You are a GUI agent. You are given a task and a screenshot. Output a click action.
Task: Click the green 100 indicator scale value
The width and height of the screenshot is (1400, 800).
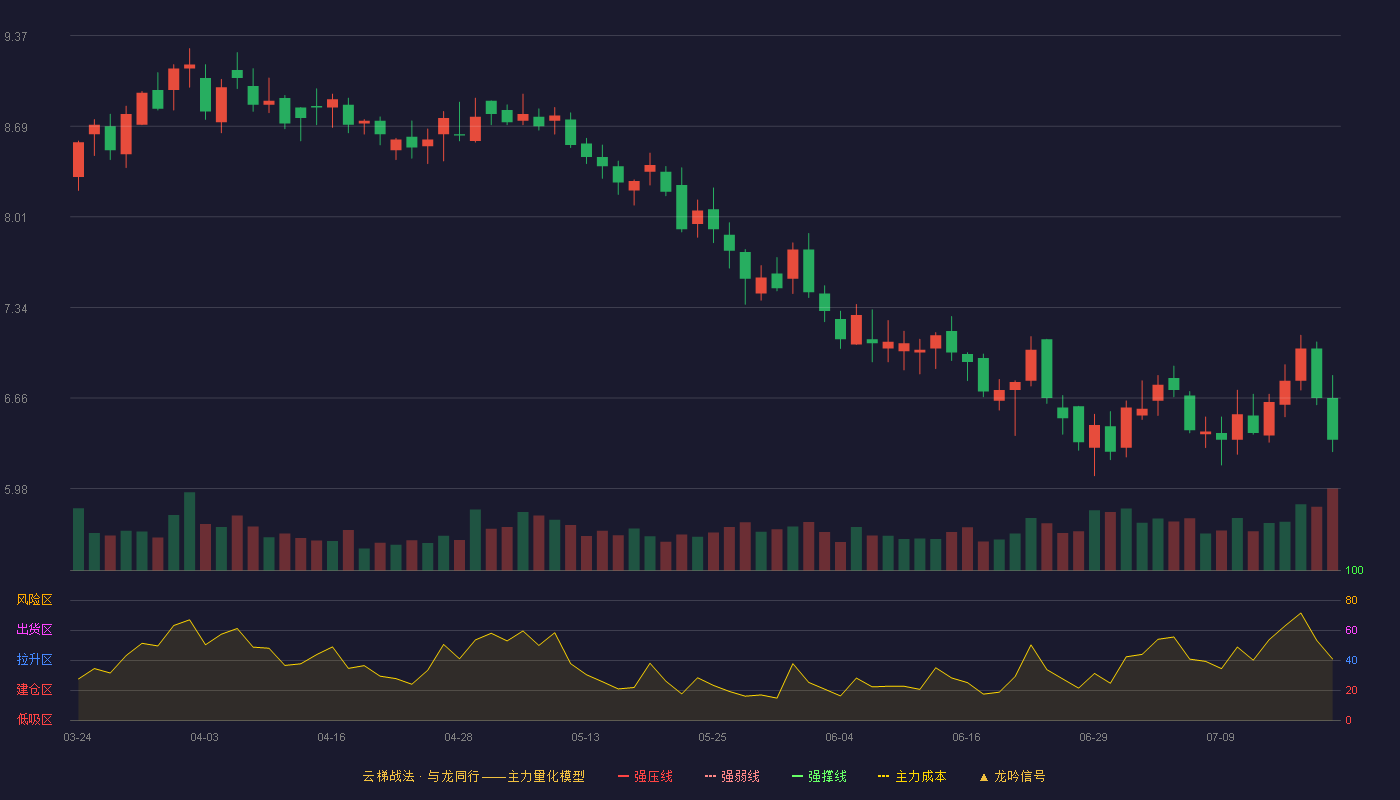click(1354, 571)
